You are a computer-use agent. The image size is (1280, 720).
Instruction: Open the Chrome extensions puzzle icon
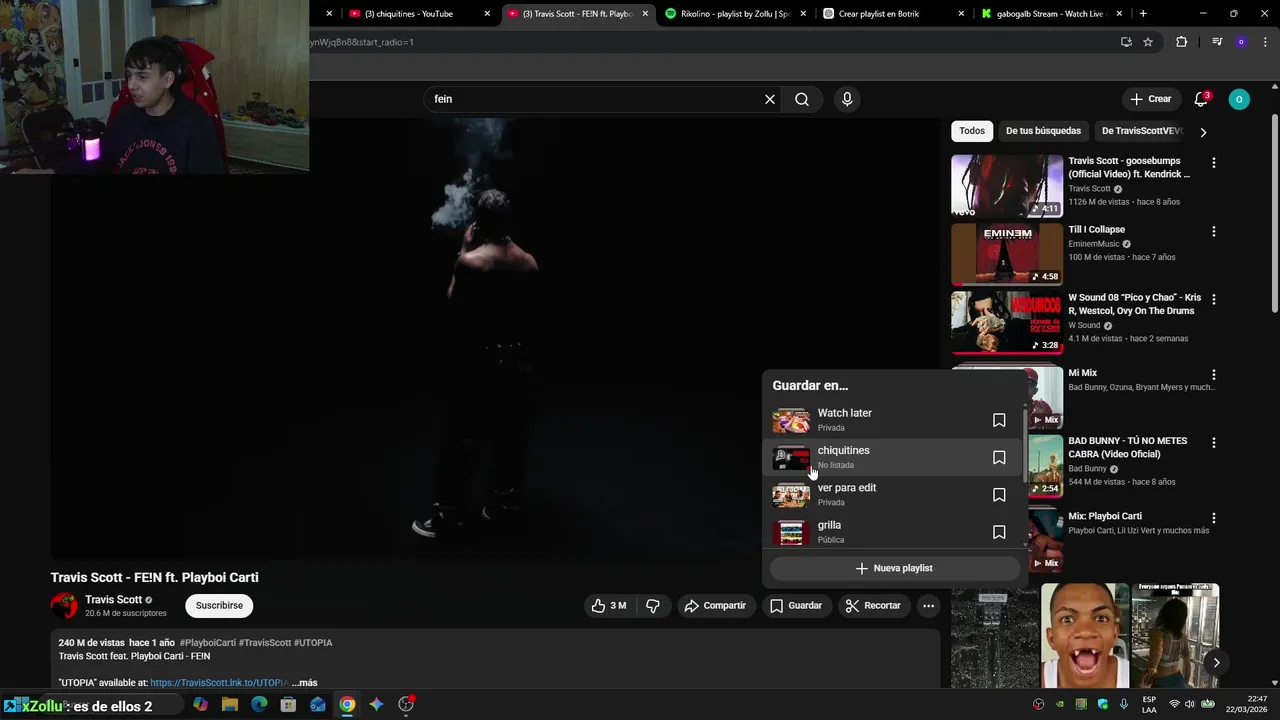[1181, 42]
